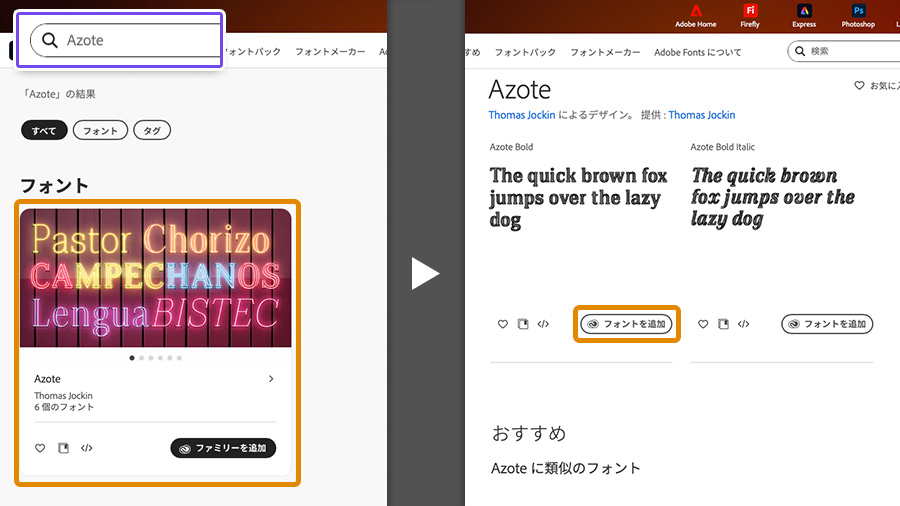Image resolution: width=900 pixels, height=506 pixels.
Task: Click code icon for Azote Bold Italic
Action: [743, 324]
